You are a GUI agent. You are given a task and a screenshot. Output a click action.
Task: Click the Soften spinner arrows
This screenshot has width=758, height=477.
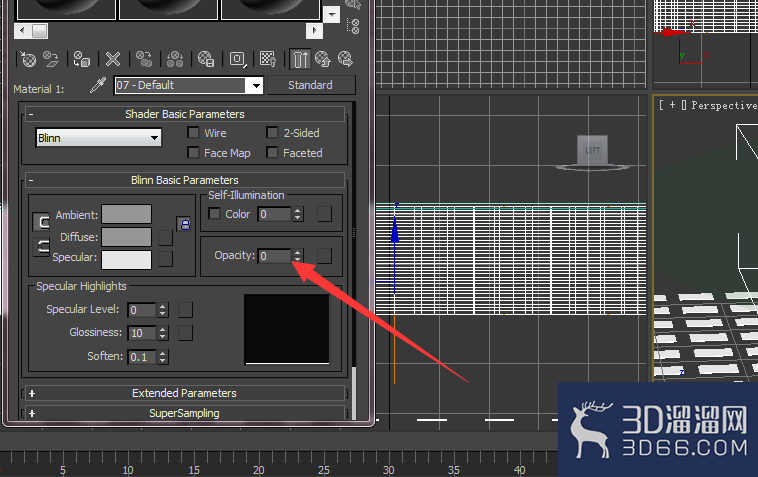(x=163, y=357)
